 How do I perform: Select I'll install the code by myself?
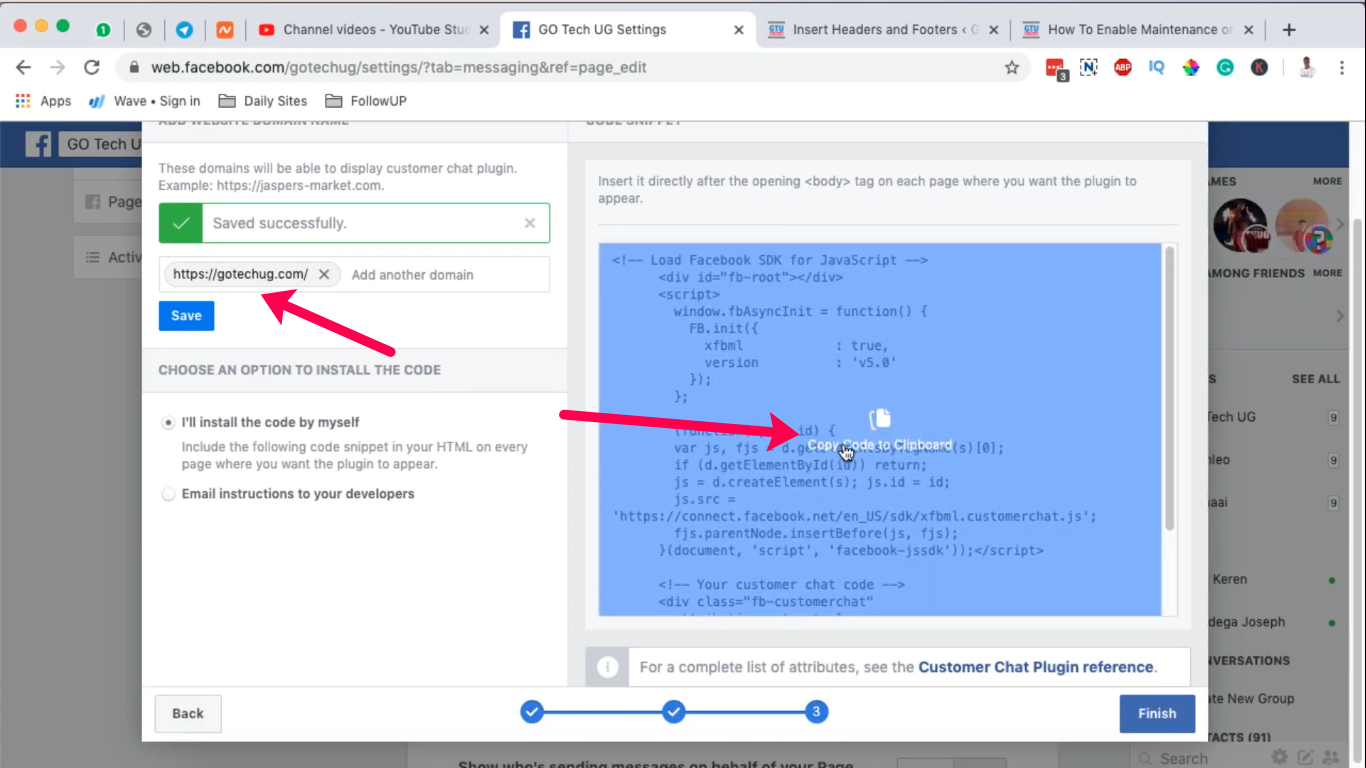(x=168, y=423)
